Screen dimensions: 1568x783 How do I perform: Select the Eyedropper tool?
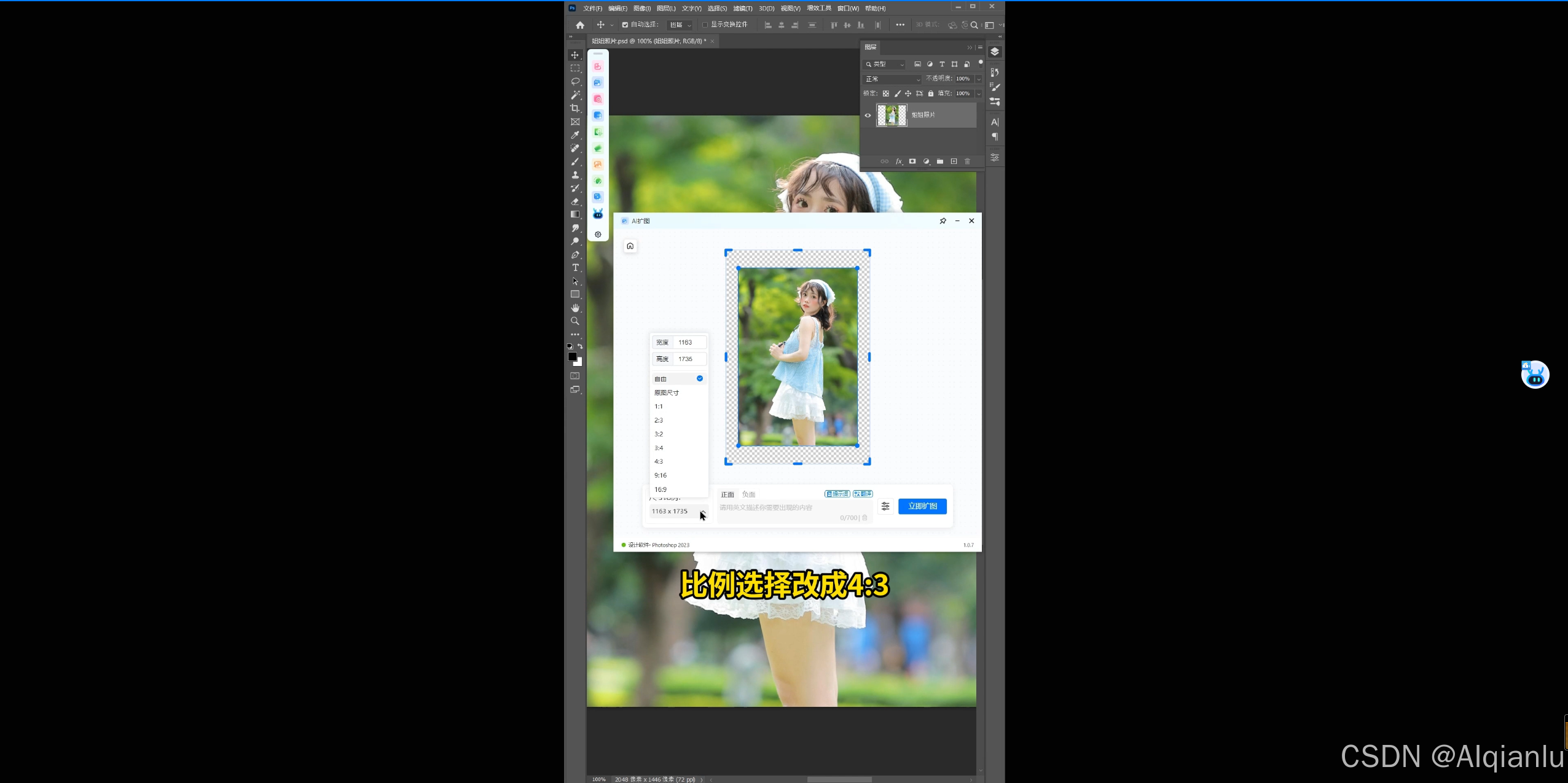(x=575, y=134)
